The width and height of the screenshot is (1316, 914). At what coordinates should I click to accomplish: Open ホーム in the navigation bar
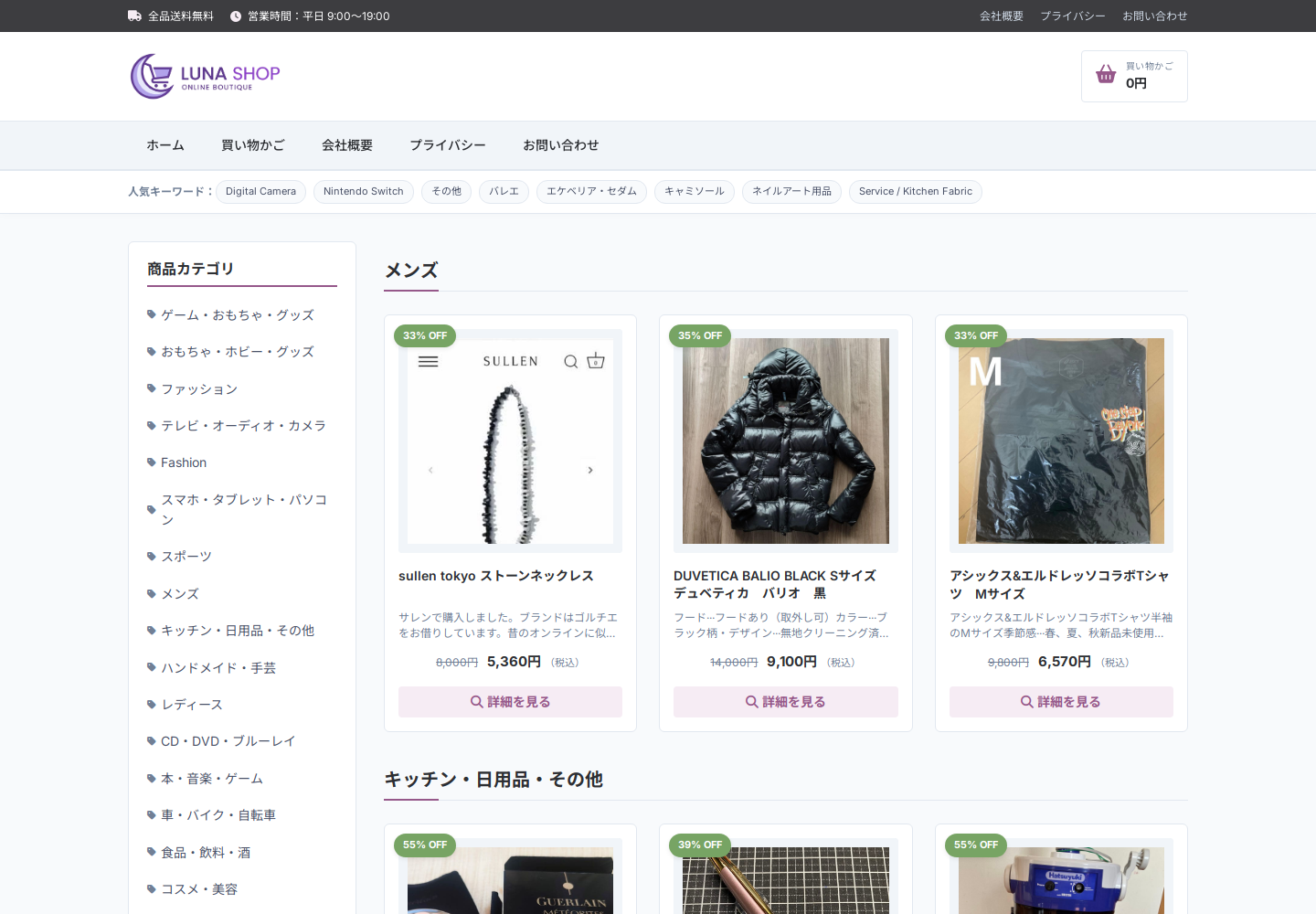[x=165, y=145]
